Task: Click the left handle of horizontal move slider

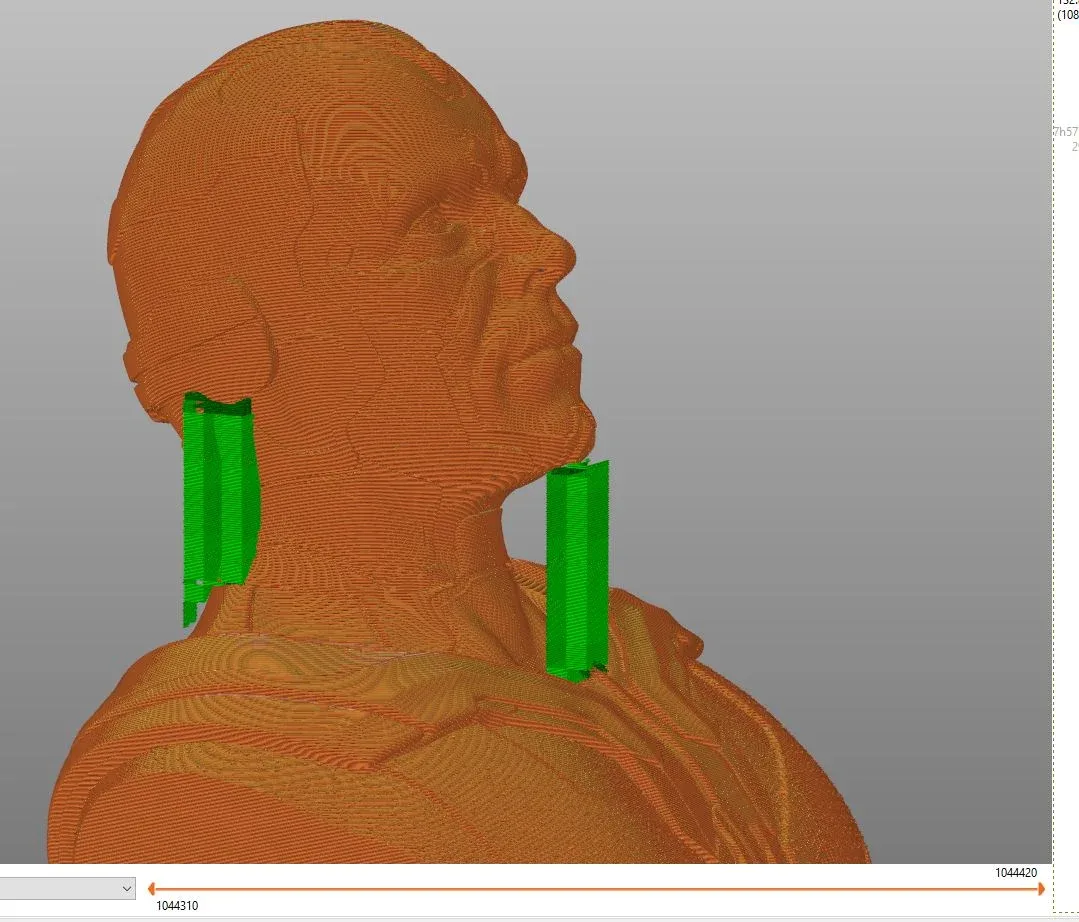Action: pyautogui.click(x=151, y=889)
